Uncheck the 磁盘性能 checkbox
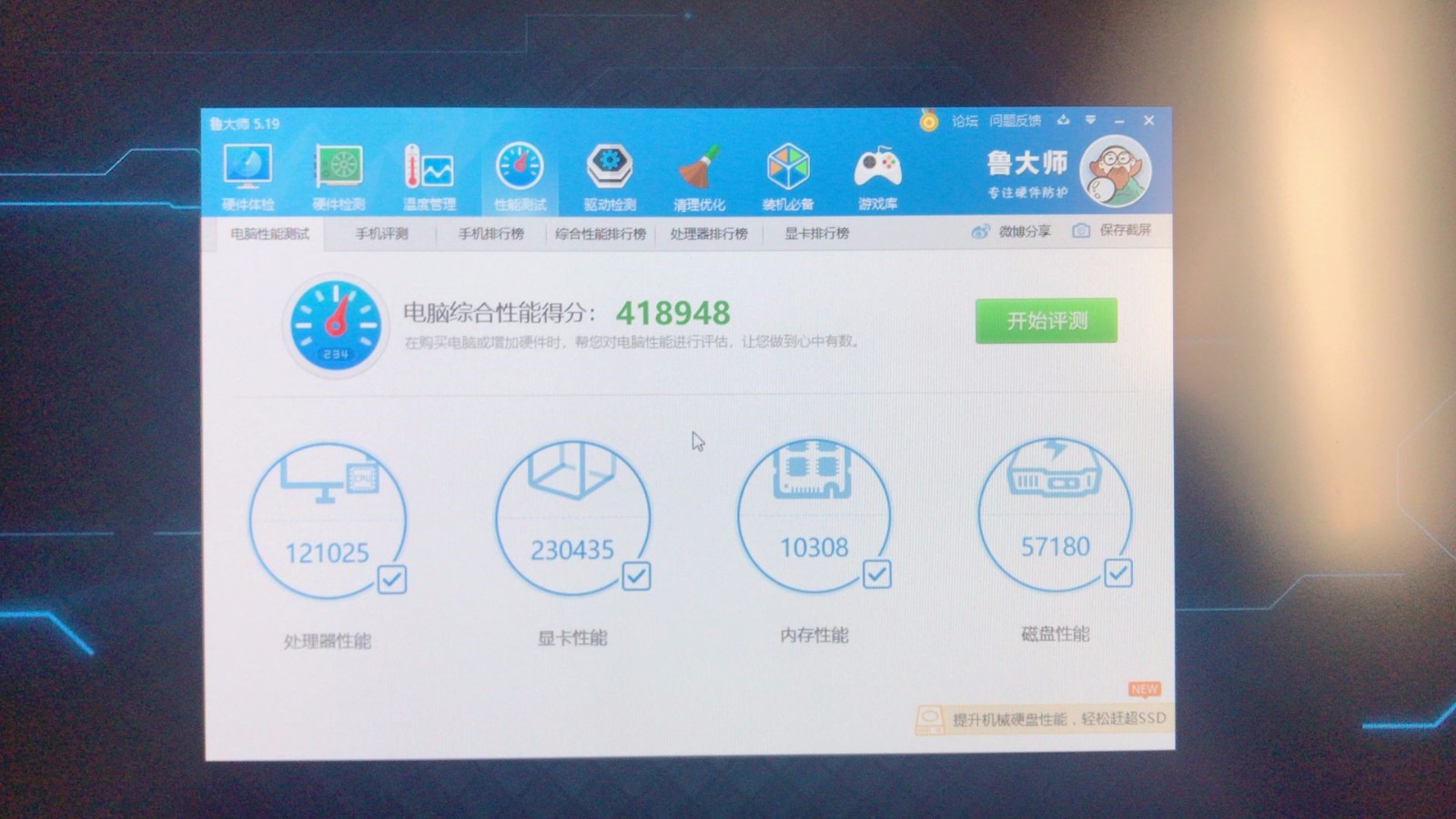The height and width of the screenshot is (819, 1456). 1118,572
